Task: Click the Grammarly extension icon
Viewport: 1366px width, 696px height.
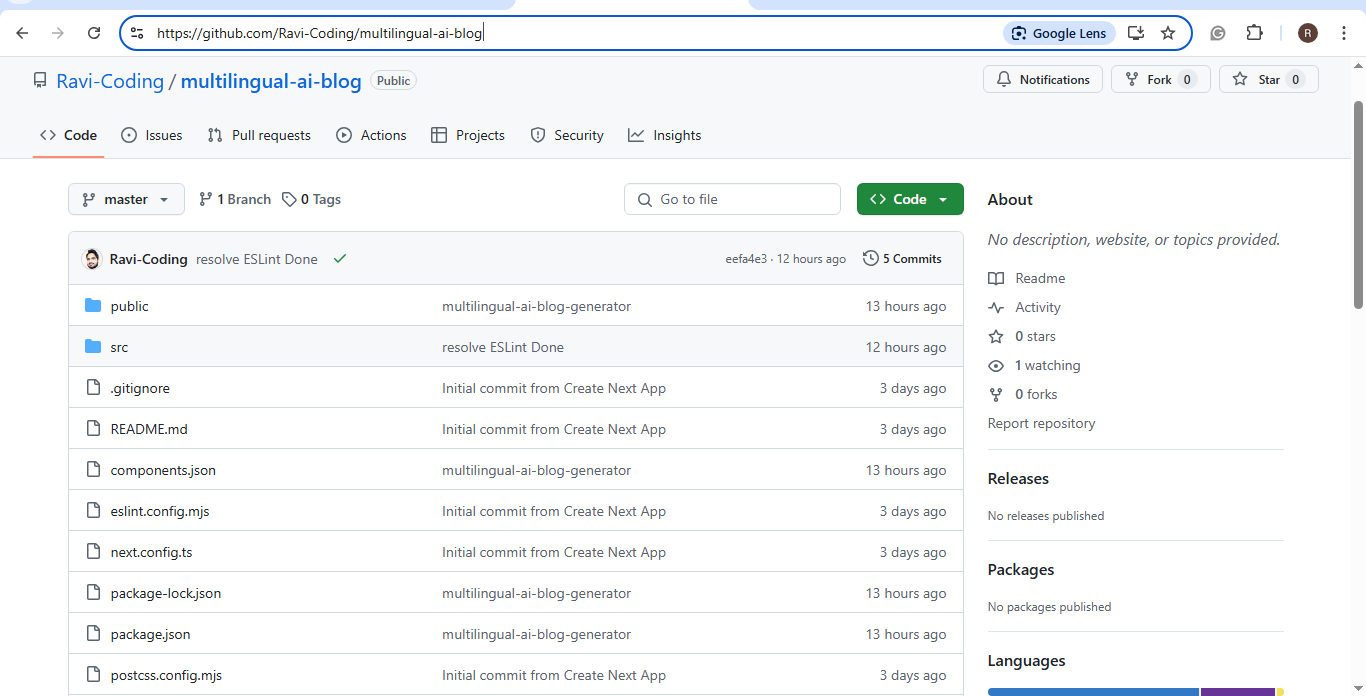Action: point(1218,33)
